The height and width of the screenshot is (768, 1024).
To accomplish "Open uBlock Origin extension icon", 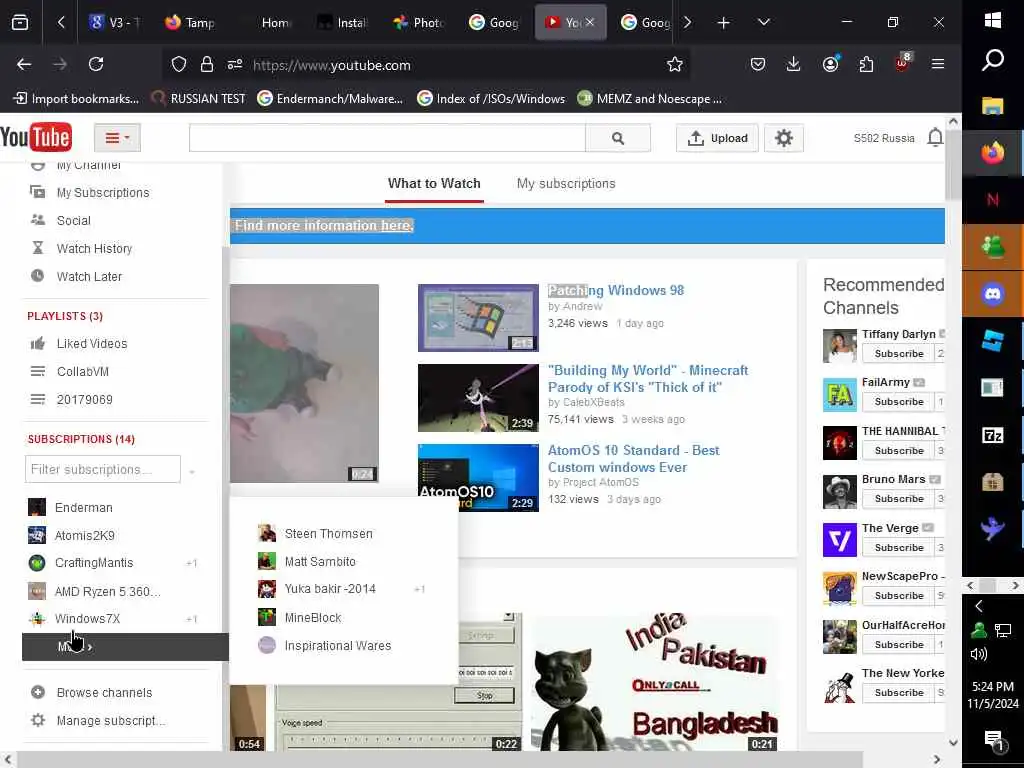I will click(903, 63).
